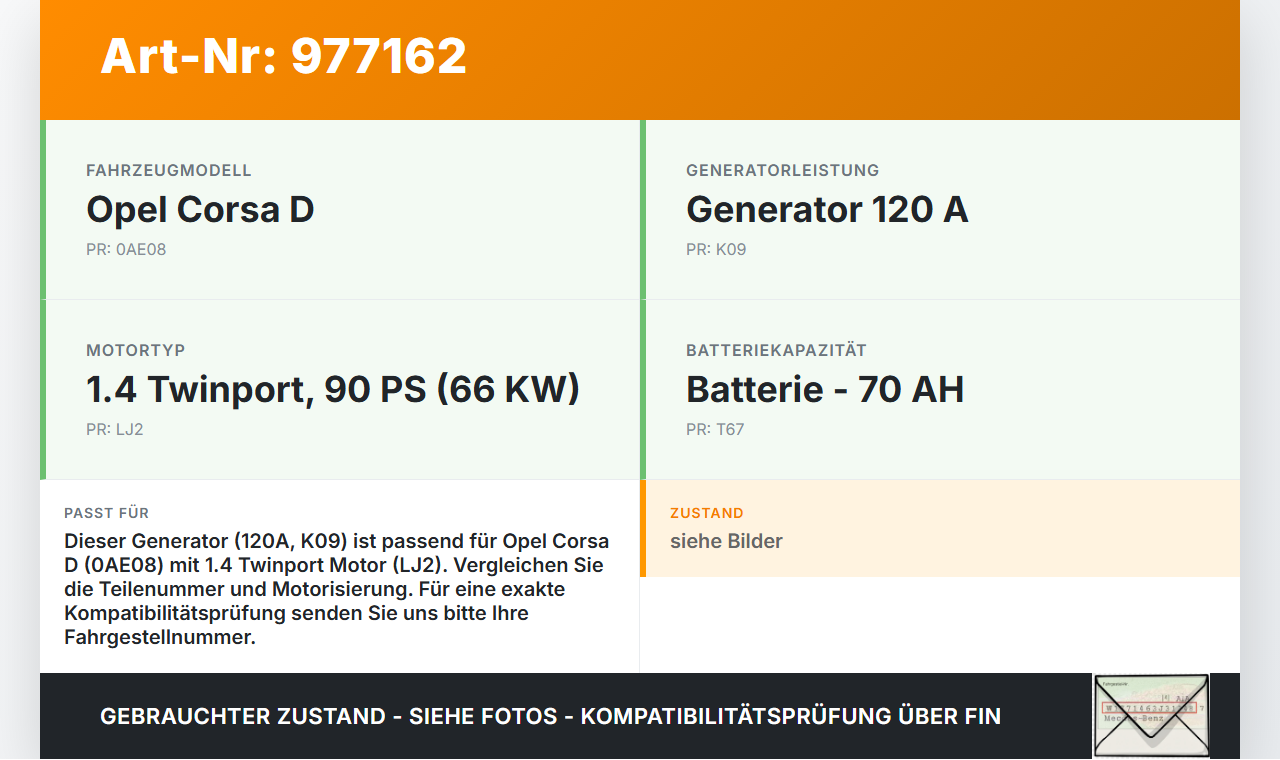This screenshot has width=1280, height=760.
Task: Click the "GENERATORLEISTUNG" label
Action: click(783, 171)
